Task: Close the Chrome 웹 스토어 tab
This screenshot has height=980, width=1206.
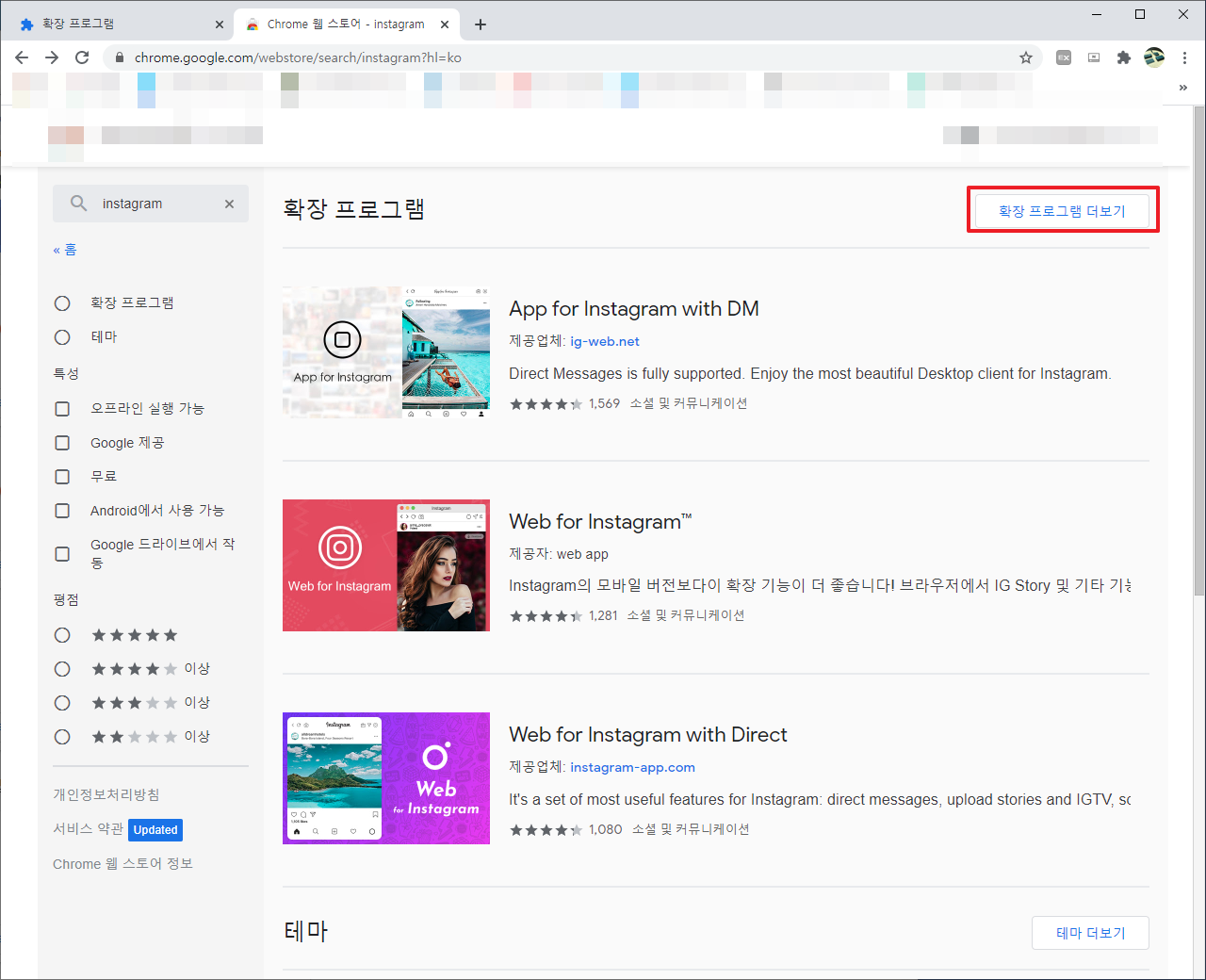Action: tap(447, 24)
